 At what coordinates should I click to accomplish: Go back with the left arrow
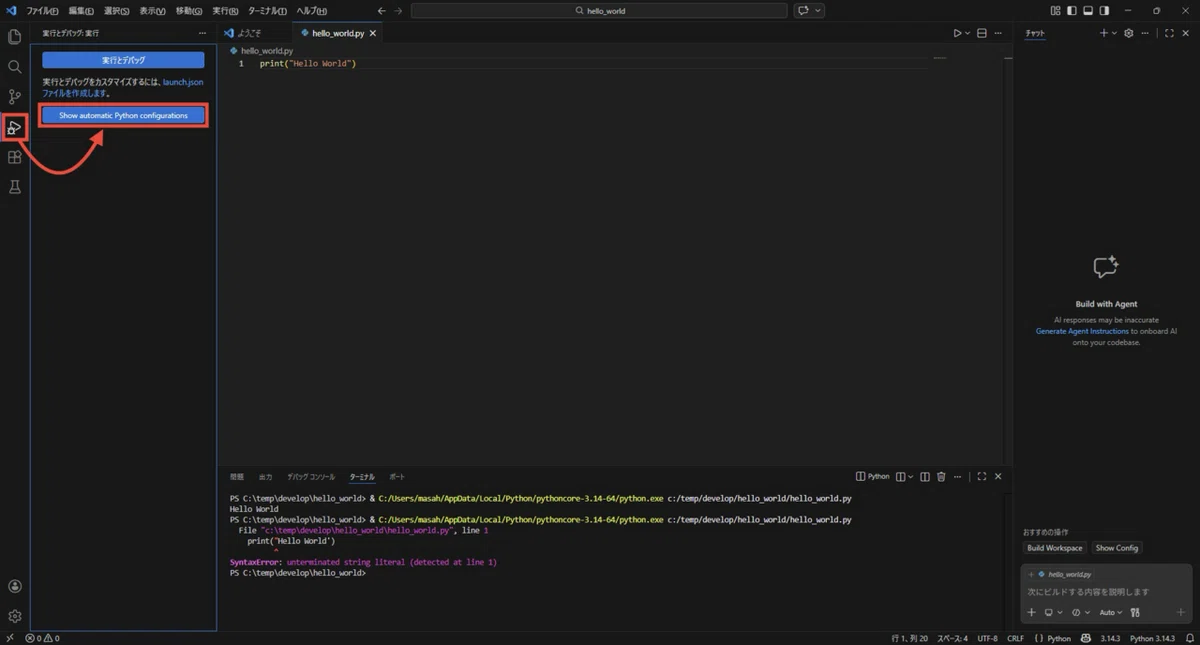pos(381,10)
